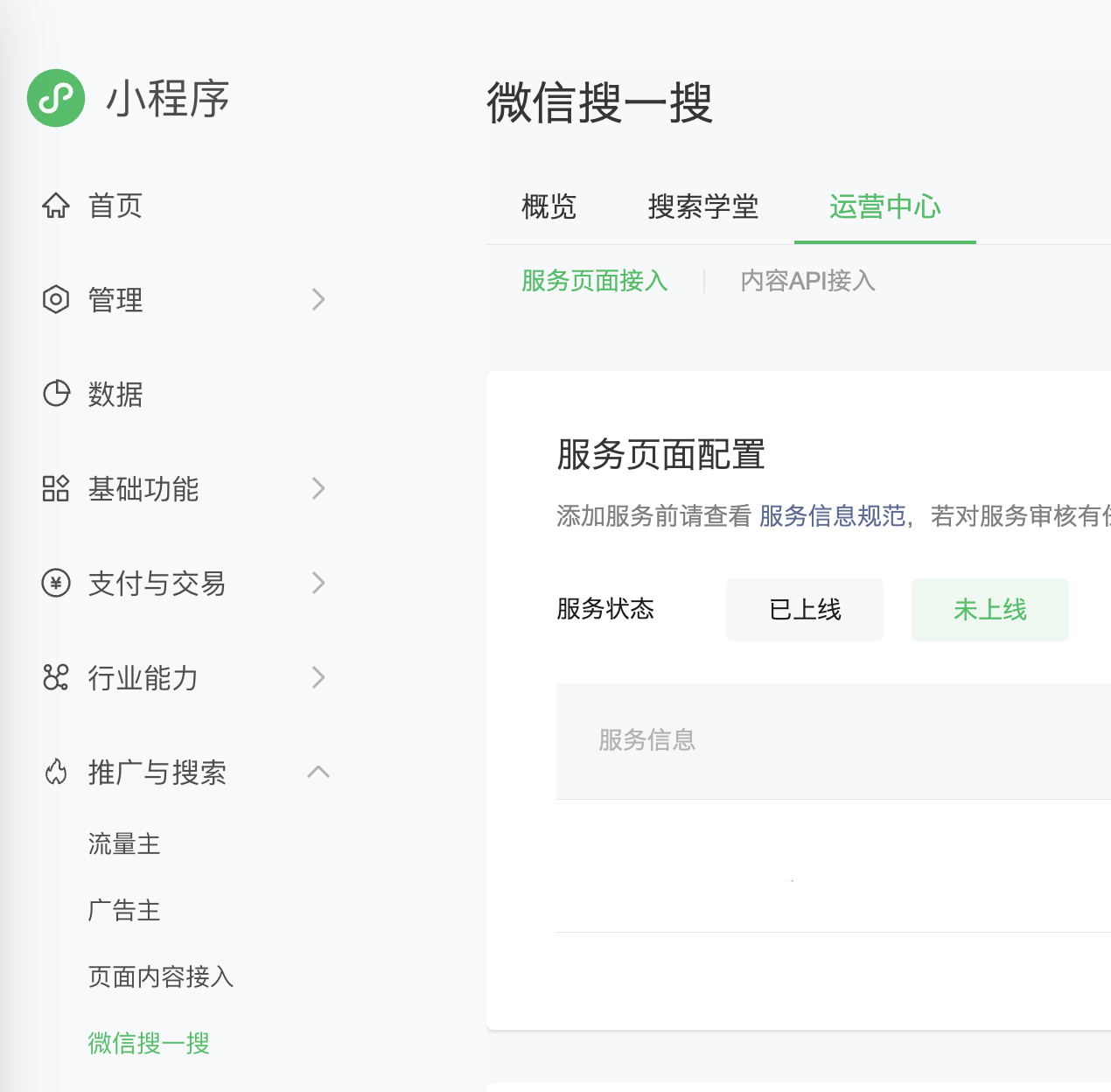This screenshot has height=1092, width=1111.
Task: Open the 广告主 submenu item
Action: tap(124, 910)
